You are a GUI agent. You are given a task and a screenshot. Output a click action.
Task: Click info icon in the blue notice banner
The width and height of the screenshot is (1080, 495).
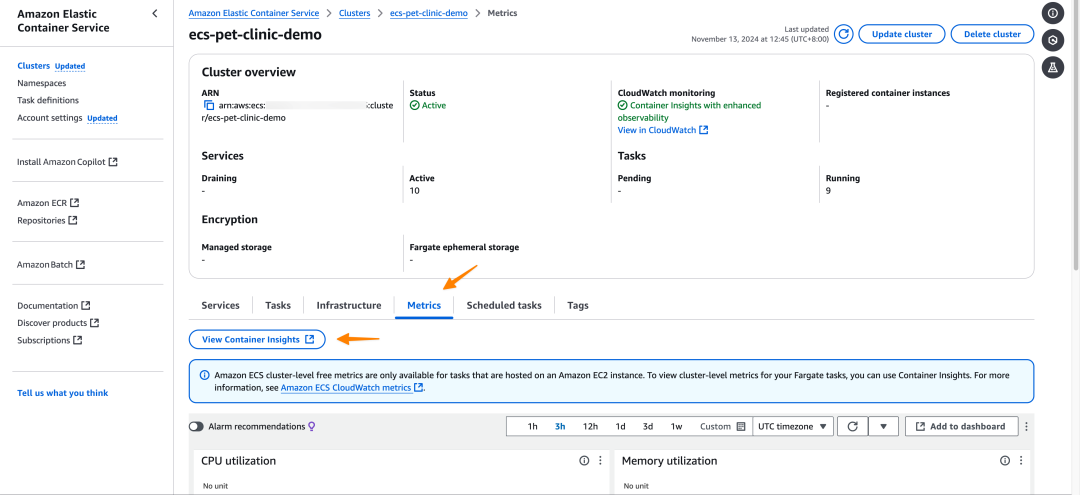click(205, 375)
